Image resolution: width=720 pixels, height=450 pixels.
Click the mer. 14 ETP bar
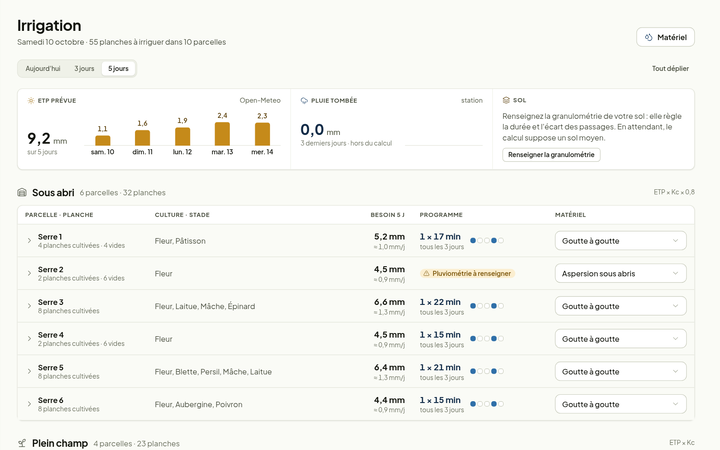click(x=262, y=134)
